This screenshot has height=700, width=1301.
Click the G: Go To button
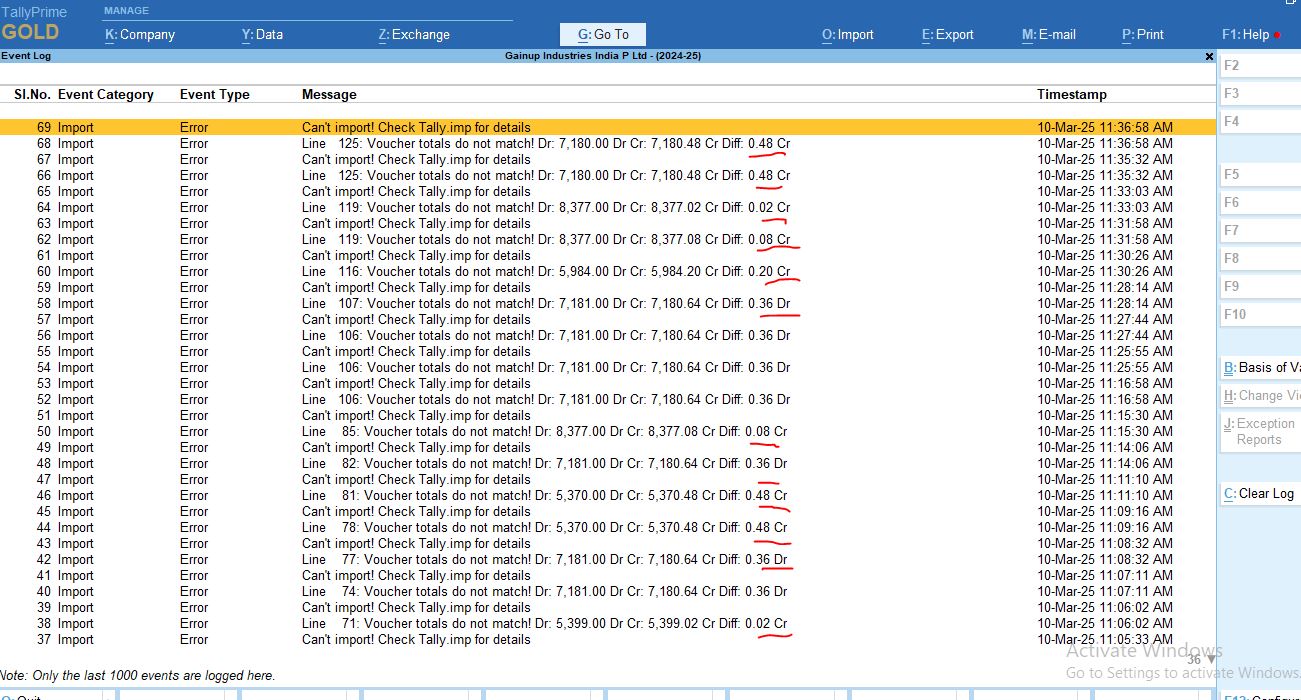click(x=603, y=34)
